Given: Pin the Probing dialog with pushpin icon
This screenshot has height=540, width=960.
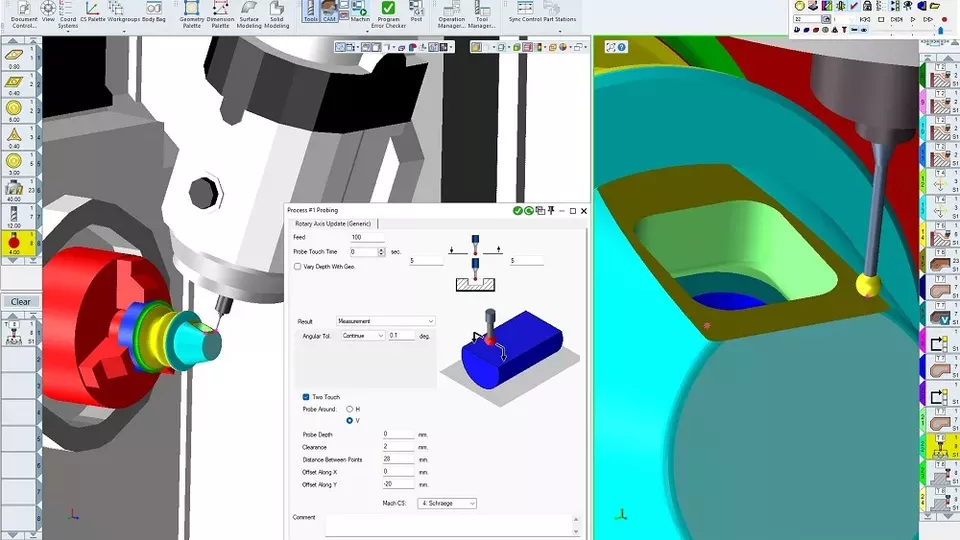Looking at the screenshot, I should coord(551,211).
